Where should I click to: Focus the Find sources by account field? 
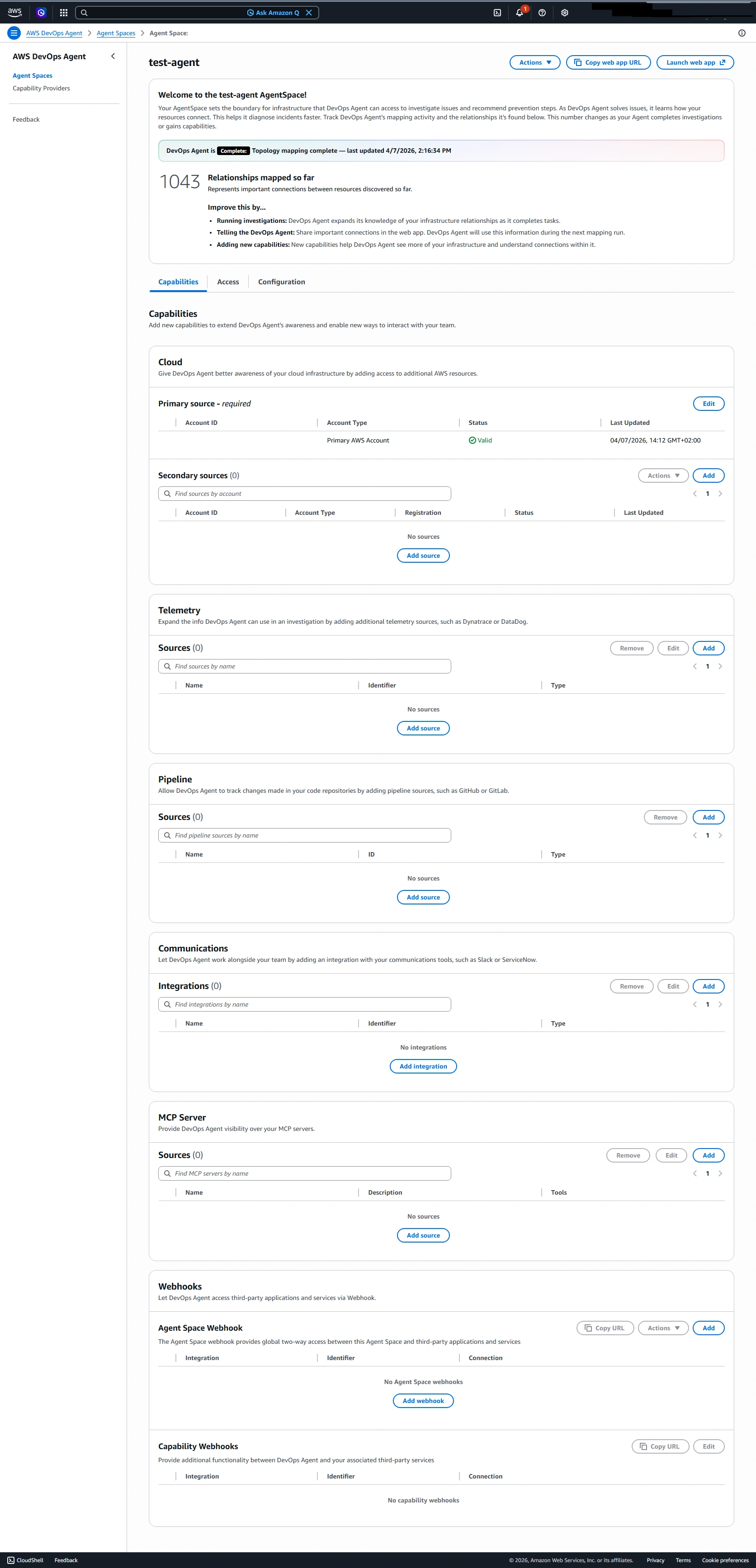coord(304,494)
